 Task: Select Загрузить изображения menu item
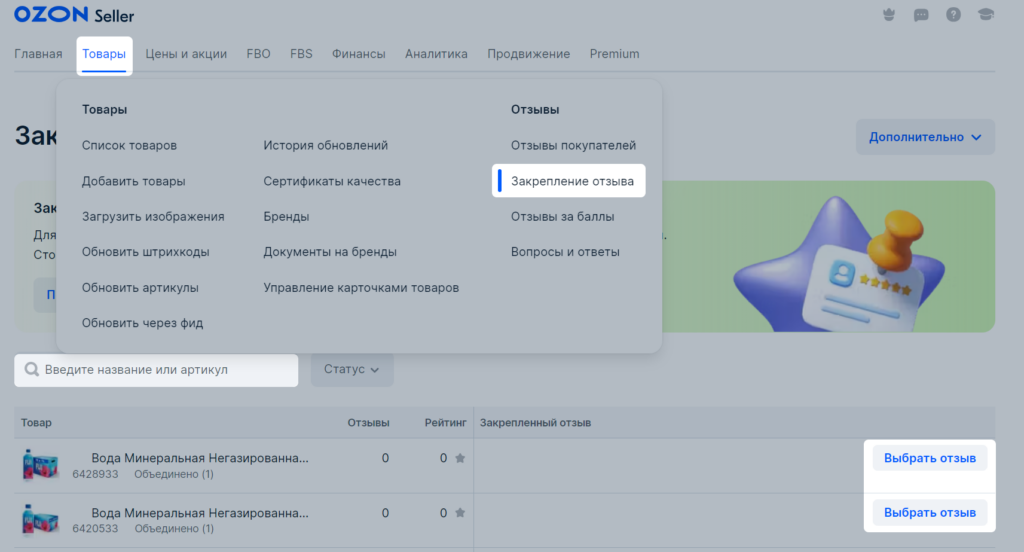pyautogui.click(x=153, y=217)
